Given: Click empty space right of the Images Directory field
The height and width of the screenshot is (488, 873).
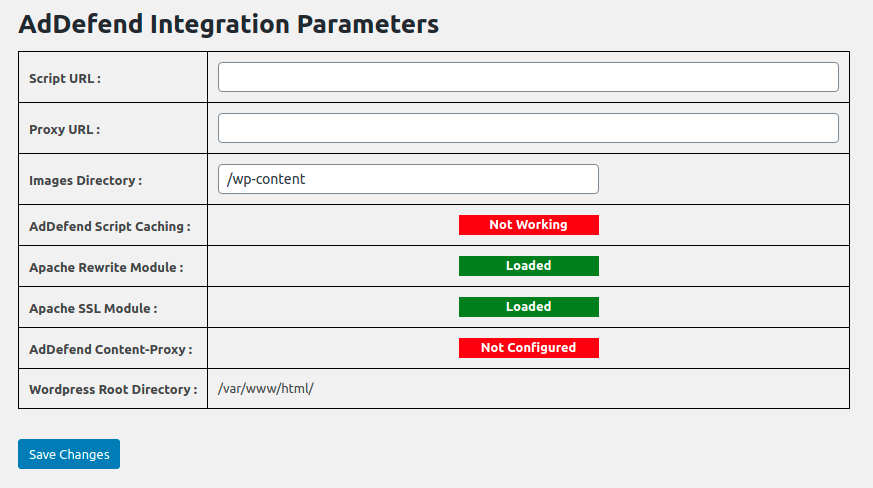Looking at the screenshot, I should (x=724, y=179).
